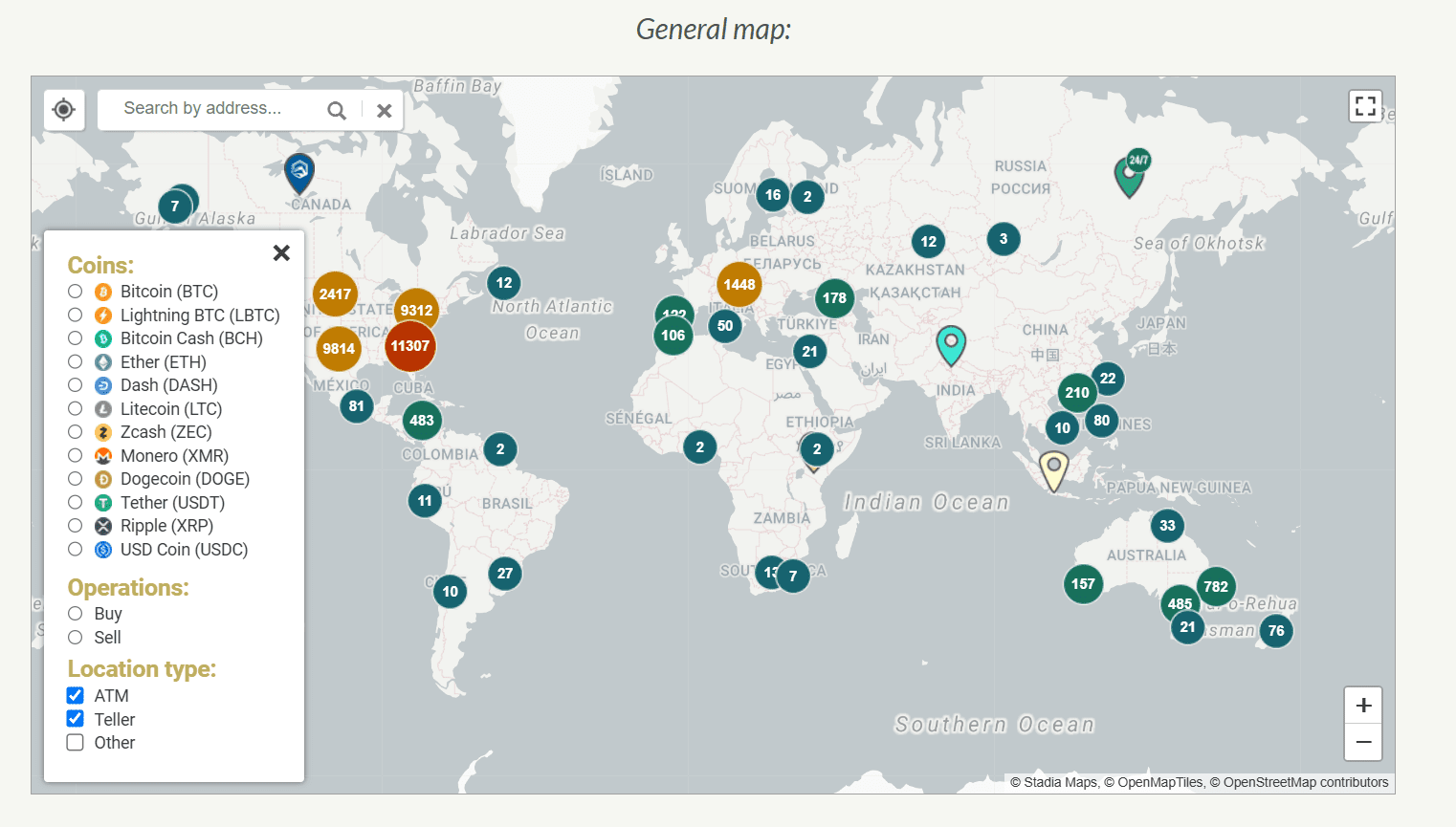
Task: Click the Lightning BTC coin icon
Action: click(102, 315)
